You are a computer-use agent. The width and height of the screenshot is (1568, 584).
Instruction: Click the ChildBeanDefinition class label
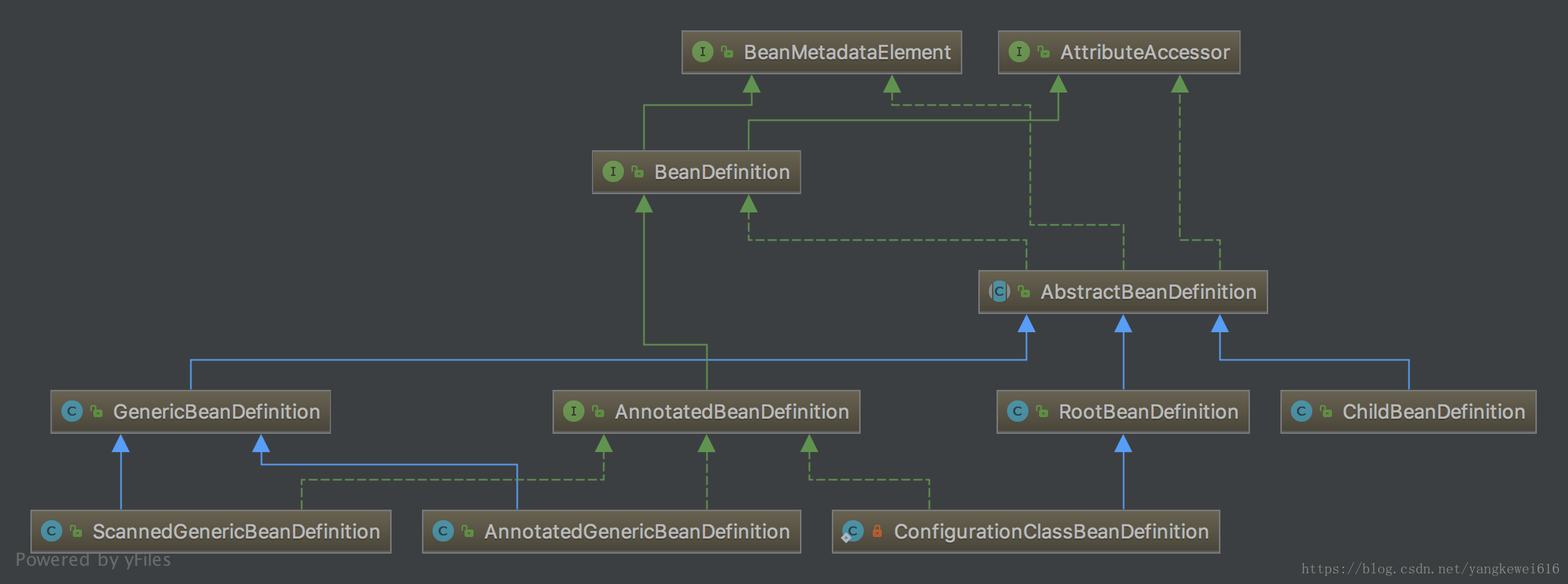1434,412
